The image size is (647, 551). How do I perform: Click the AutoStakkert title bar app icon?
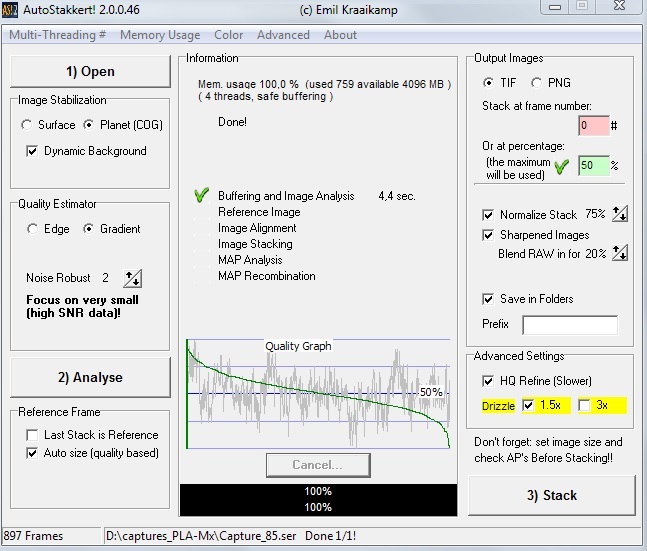(x=9, y=9)
